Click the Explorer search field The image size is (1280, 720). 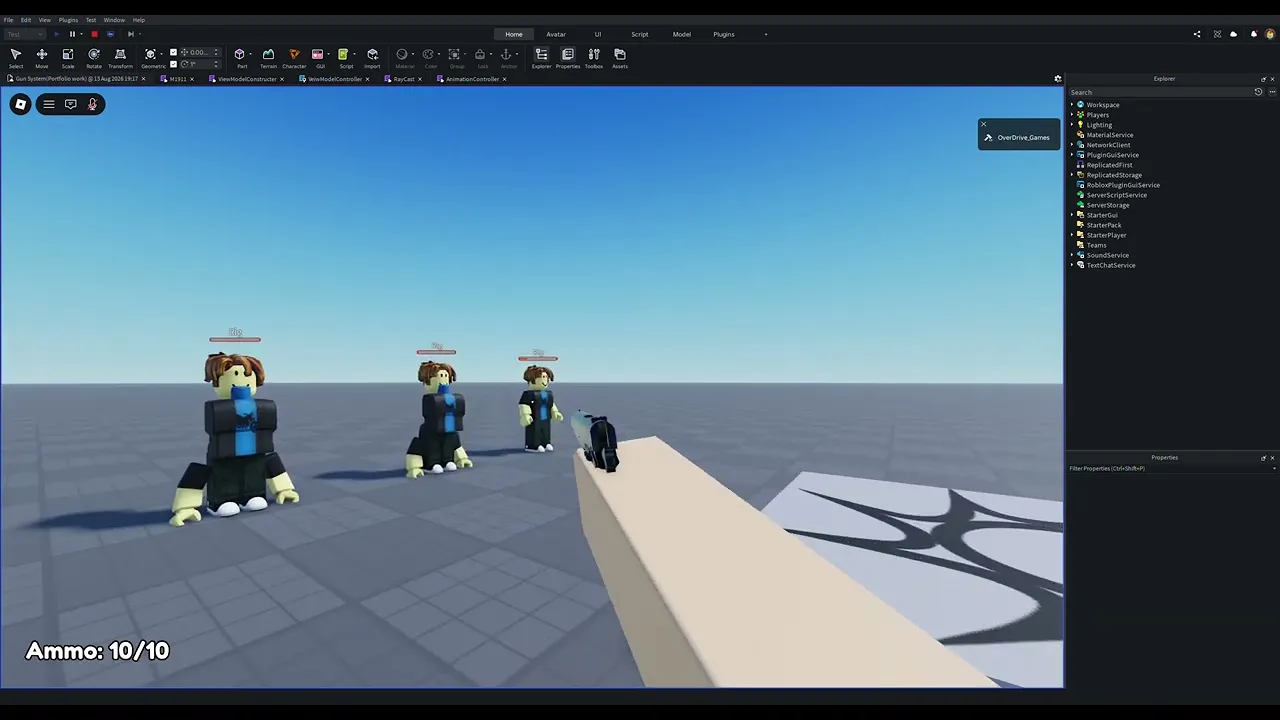click(x=1159, y=92)
